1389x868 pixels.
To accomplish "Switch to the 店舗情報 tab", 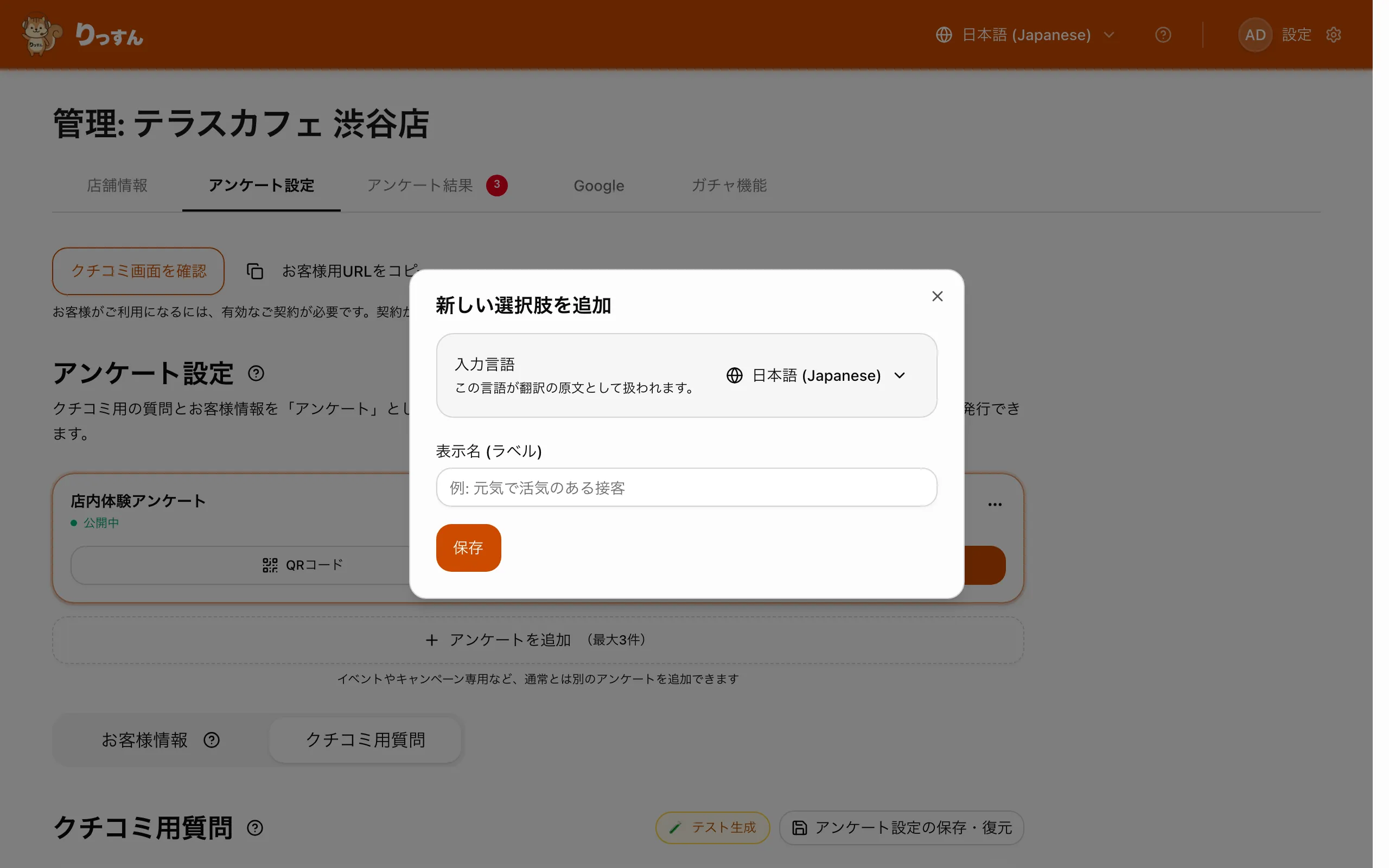I will (117, 186).
